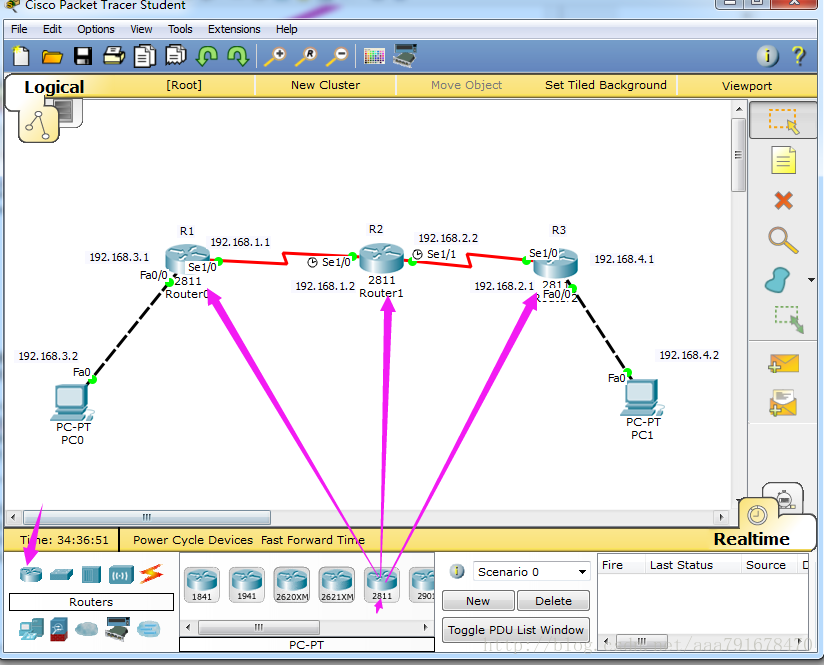Click the Undo green arrow icon
Image resolution: width=824 pixels, height=665 pixels.
(207, 56)
